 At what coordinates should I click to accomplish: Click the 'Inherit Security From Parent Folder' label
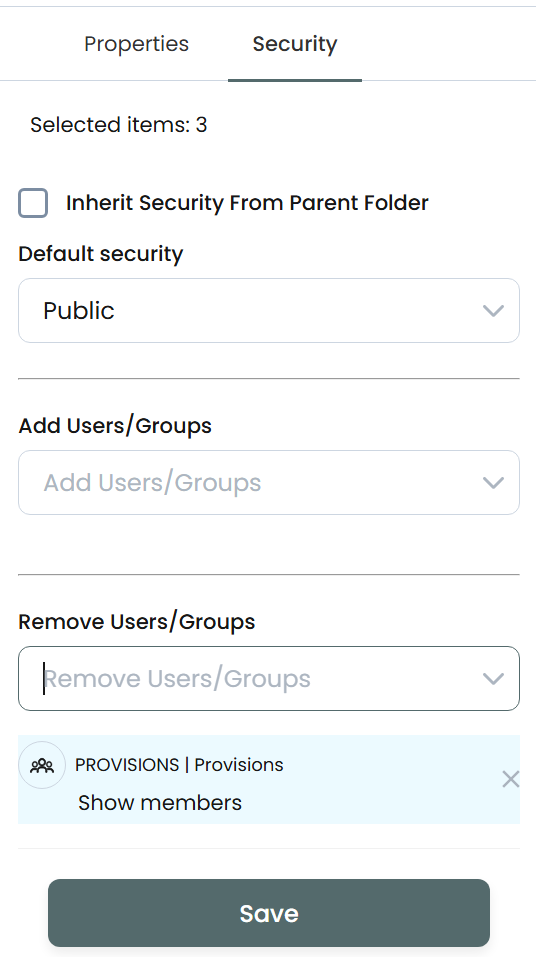247,203
